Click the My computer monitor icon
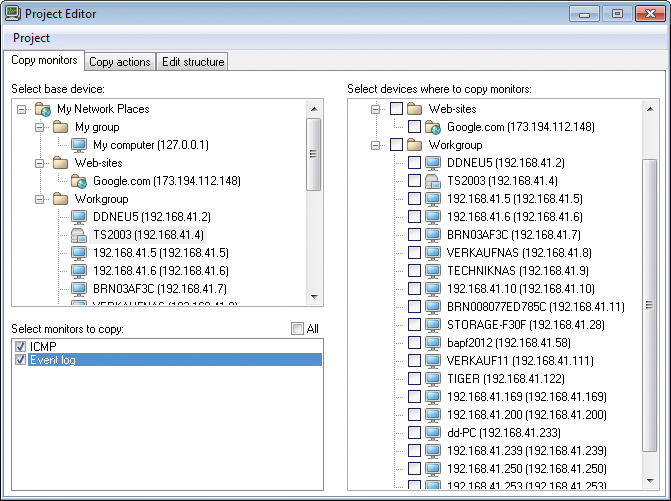This screenshot has width=671, height=501. tap(79, 145)
